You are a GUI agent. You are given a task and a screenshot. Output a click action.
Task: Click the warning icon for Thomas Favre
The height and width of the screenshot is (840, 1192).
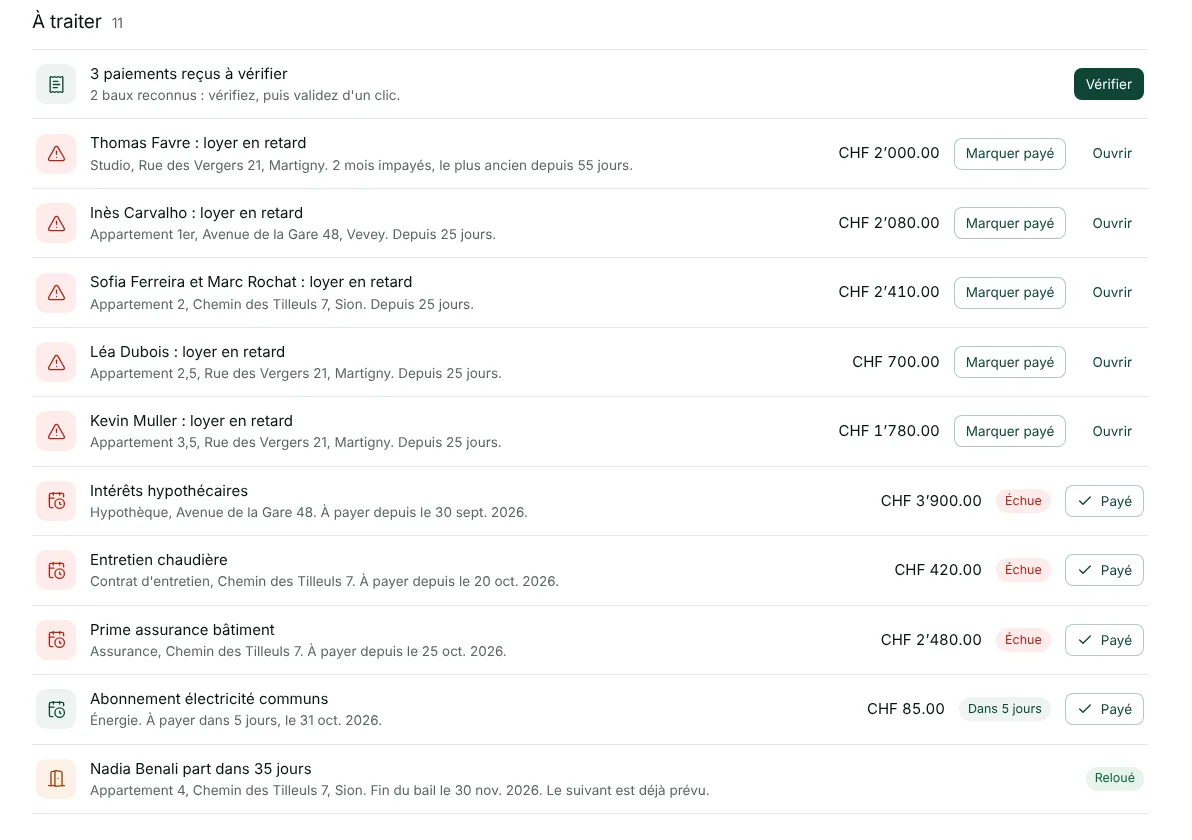click(x=56, y=154)
